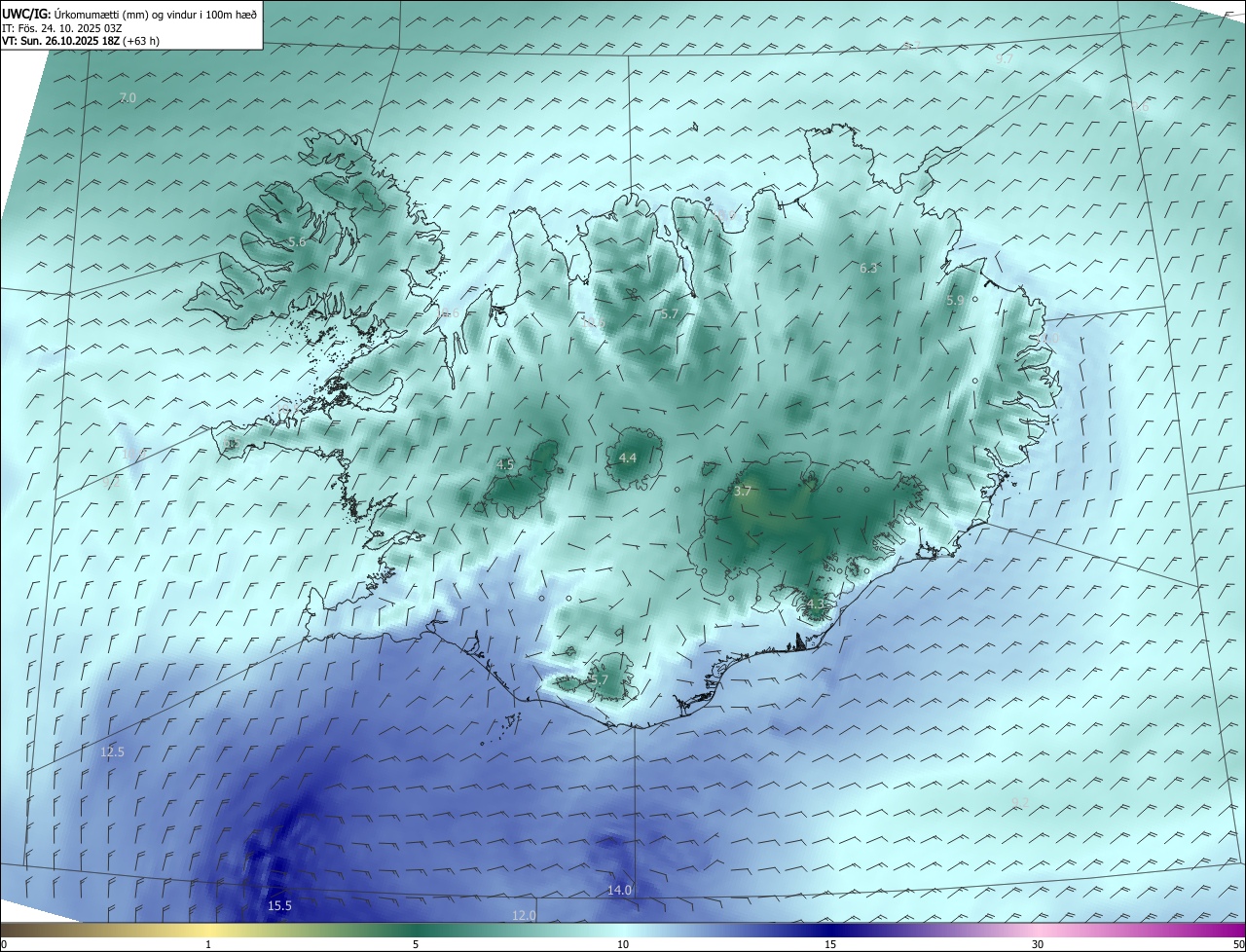Click the colorbar tick label 15

tap(830, 944)
